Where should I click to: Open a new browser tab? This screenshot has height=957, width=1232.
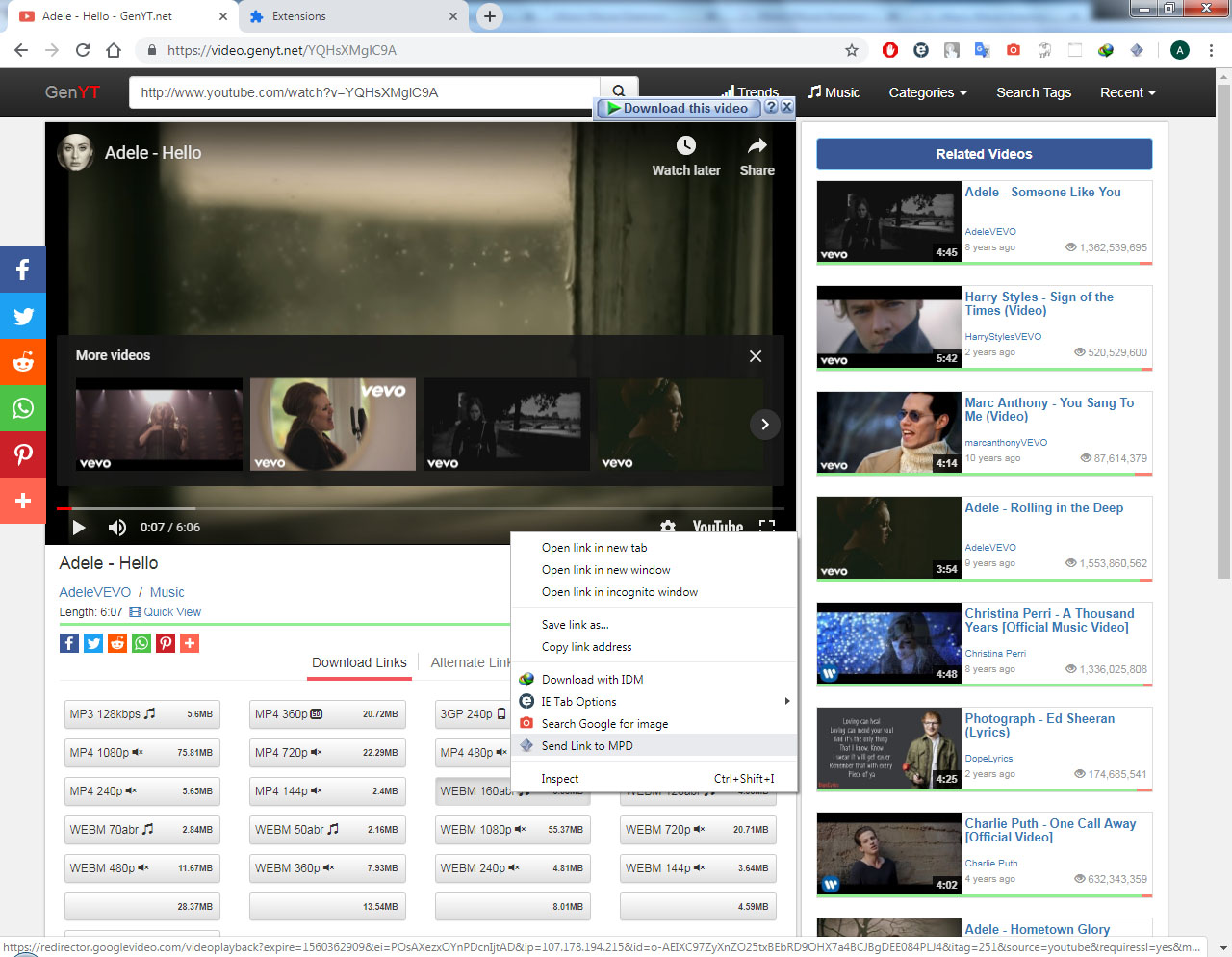tap(490, 16)
